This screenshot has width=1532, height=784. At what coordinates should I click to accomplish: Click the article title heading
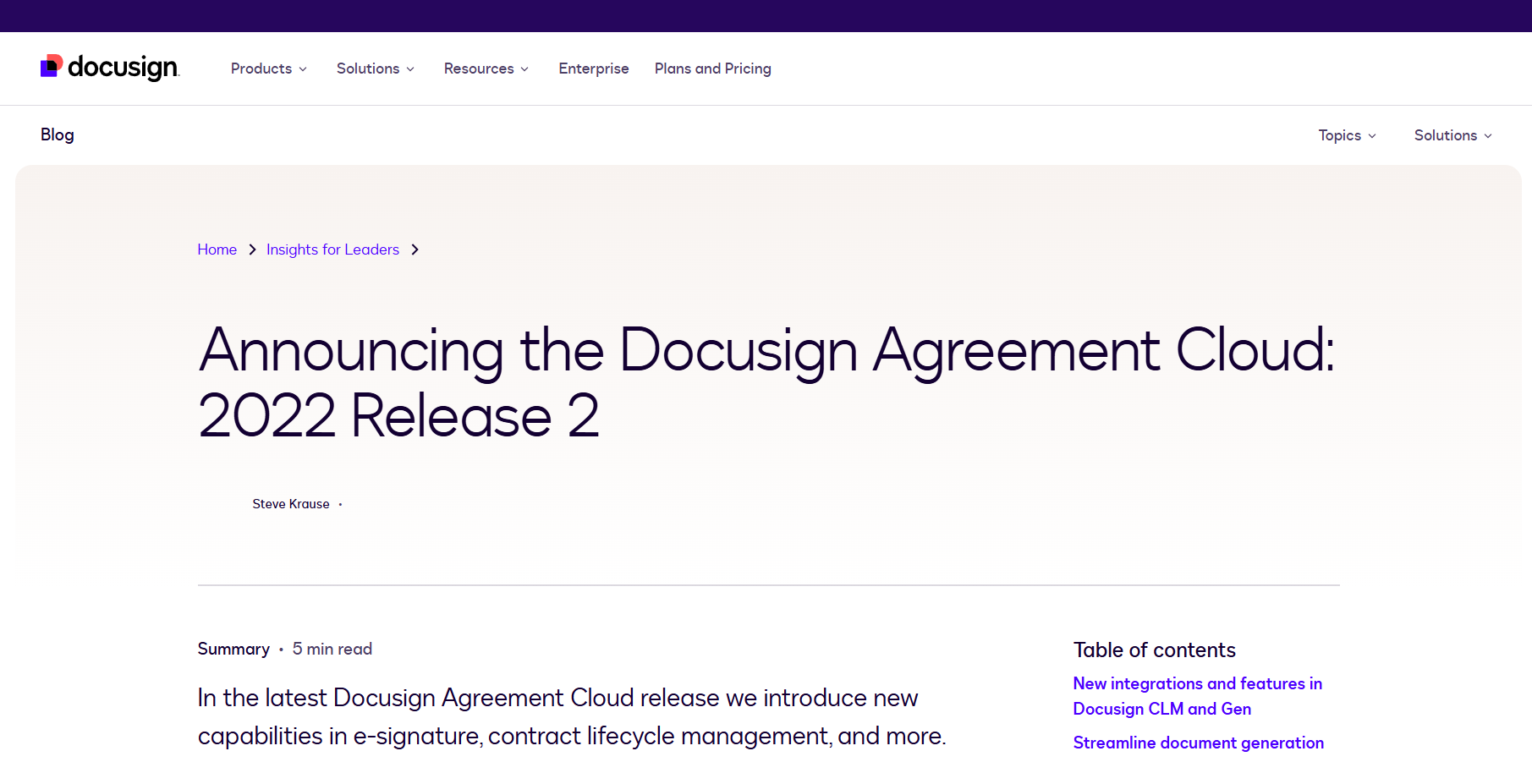[x=766, y=381]
